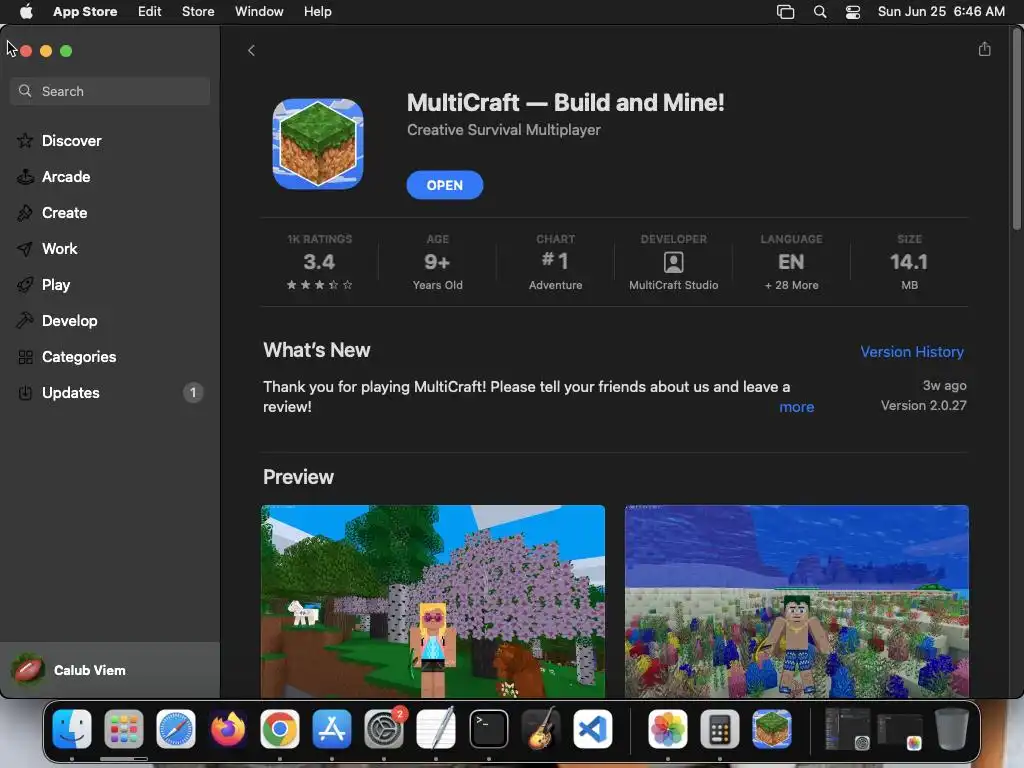Open the cherry blossom tree preview screenshot

tap(433, 601)
